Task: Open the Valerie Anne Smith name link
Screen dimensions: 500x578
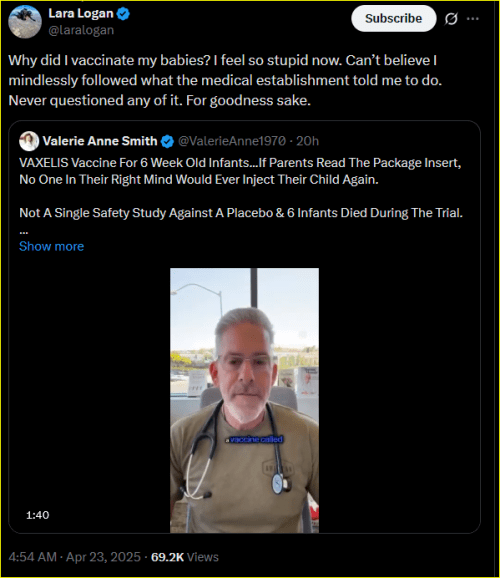Action: coord(100,141)
